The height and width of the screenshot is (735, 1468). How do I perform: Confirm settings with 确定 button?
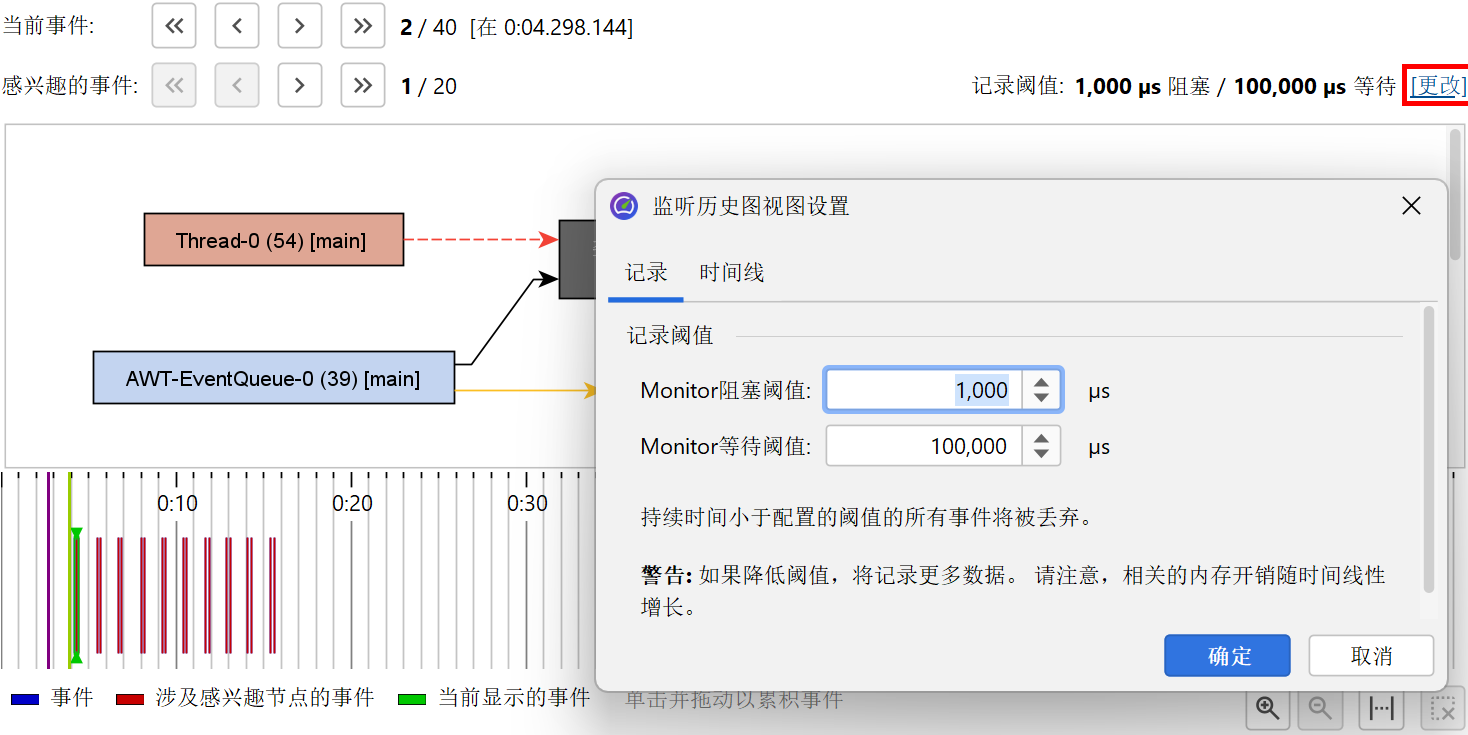1227,656
